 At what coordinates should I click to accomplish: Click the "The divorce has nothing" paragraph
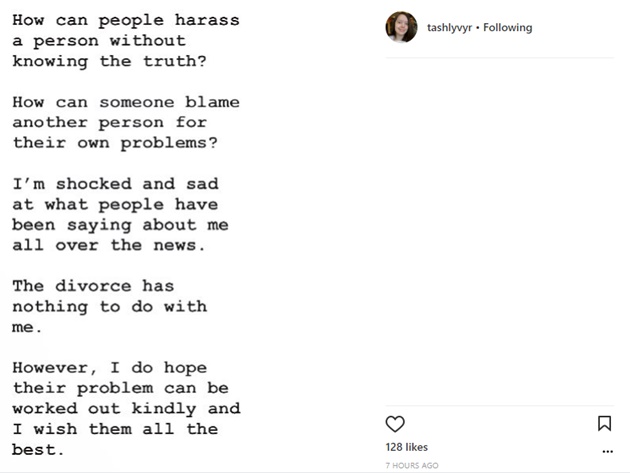110,307
